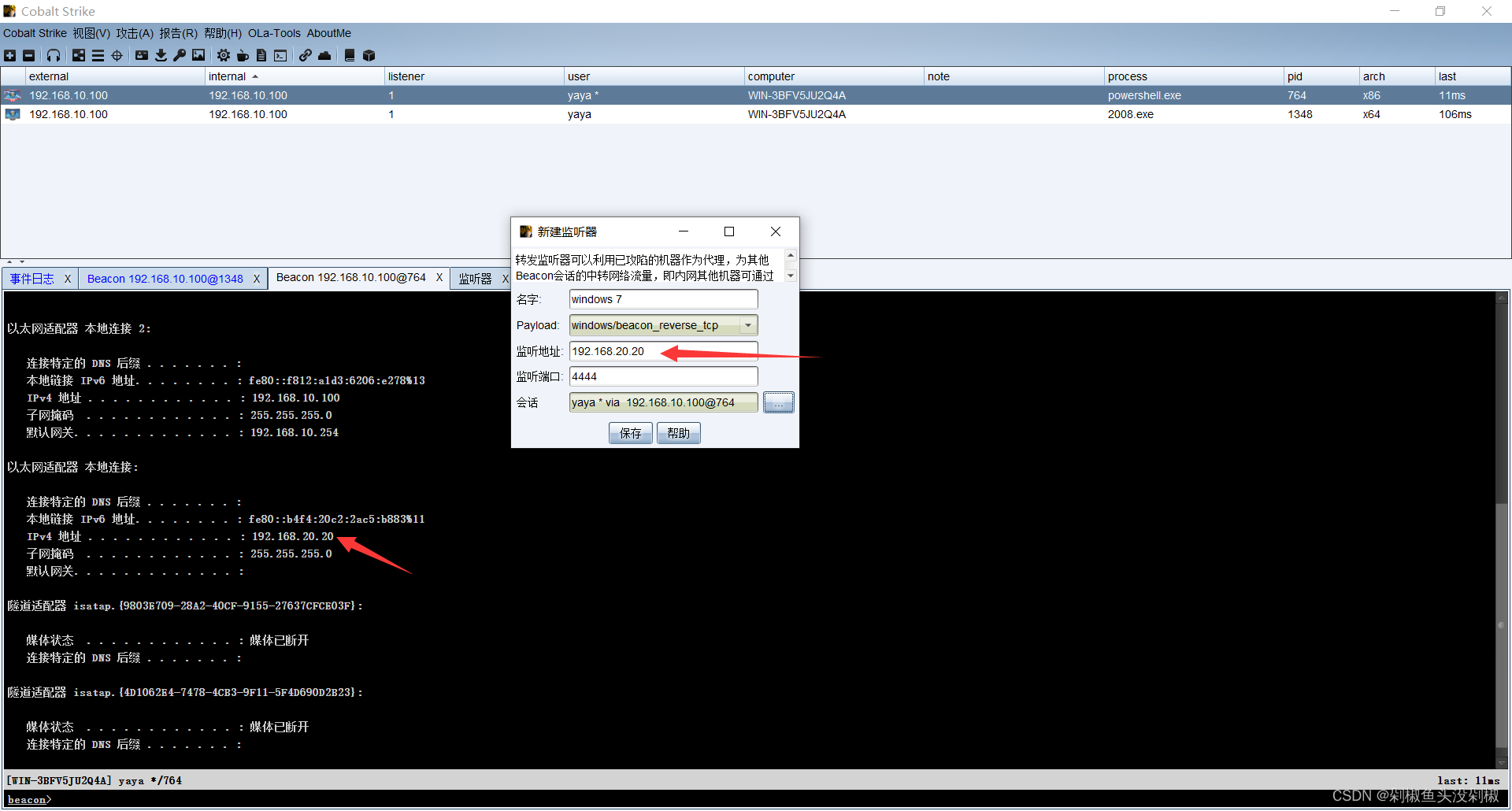Close the Beacon 192.168.10.100@764 tab
This screenshot has height=811, width=1512.
coord(439,277)
